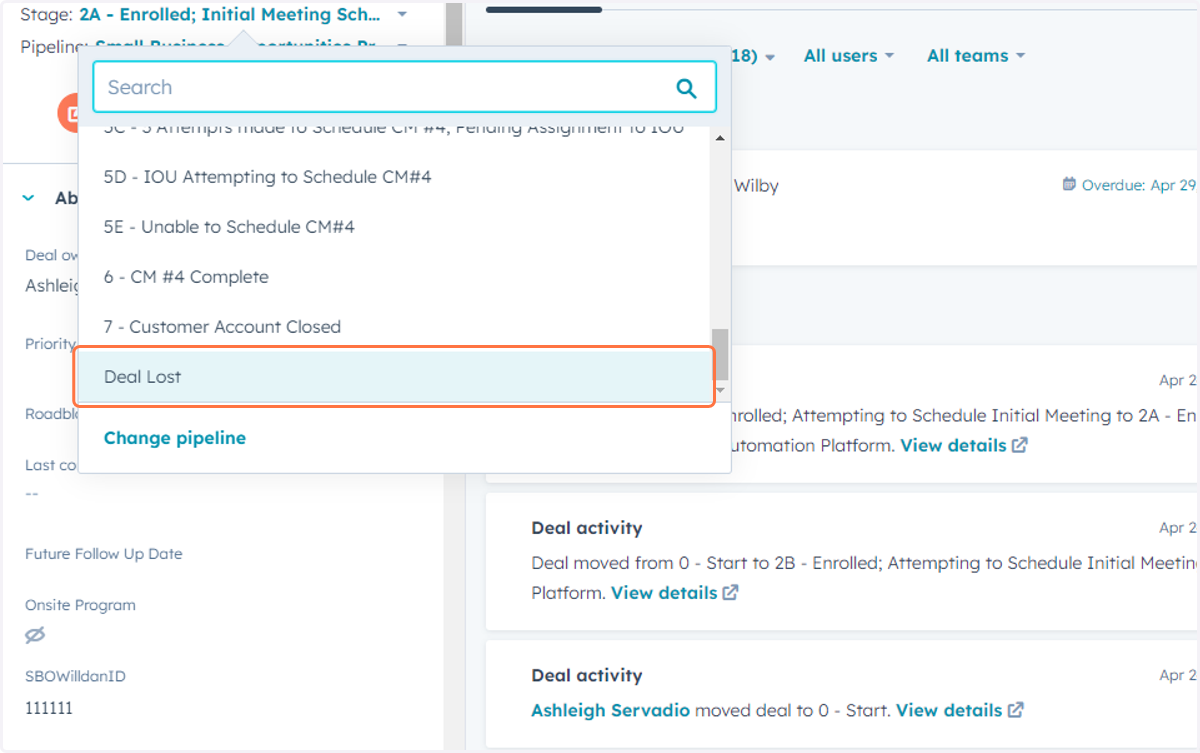The height and width of the screenshot is (753, 1200).
Task: Click the Future Follow Up Date field
Action: click(104, 554)
